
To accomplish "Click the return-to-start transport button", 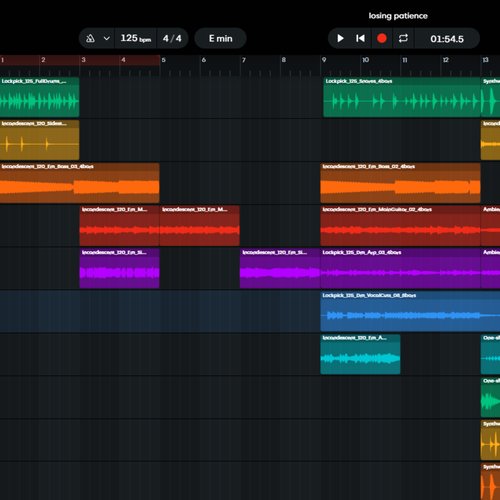I will (x=360, y=39).
